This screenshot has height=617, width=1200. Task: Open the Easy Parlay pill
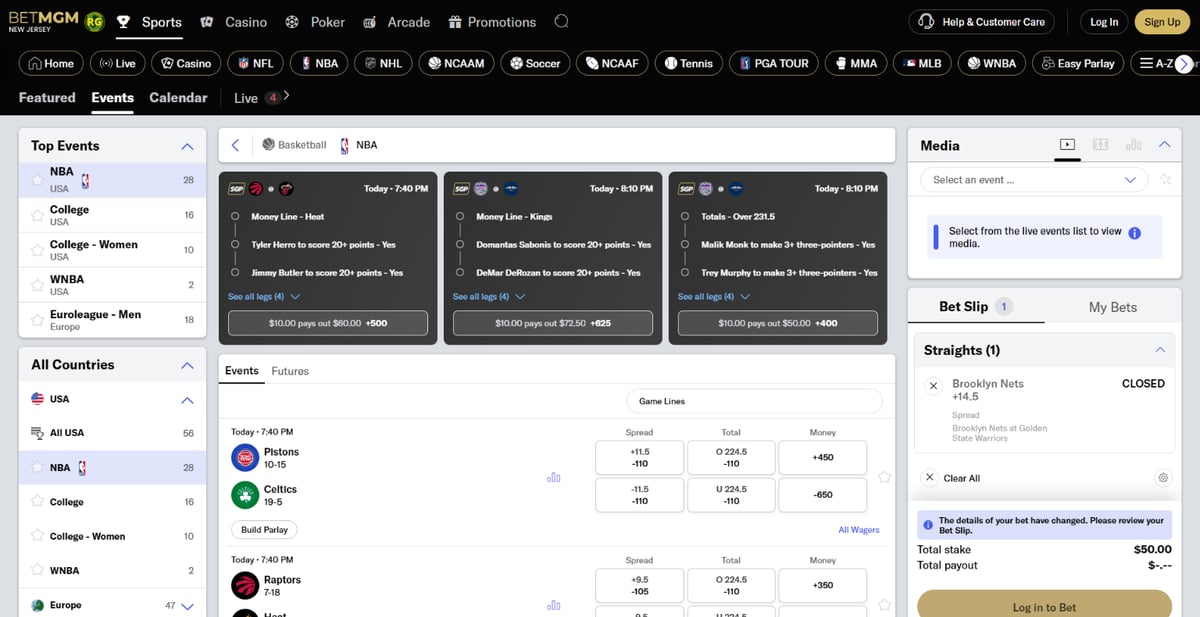[1078, 63]
